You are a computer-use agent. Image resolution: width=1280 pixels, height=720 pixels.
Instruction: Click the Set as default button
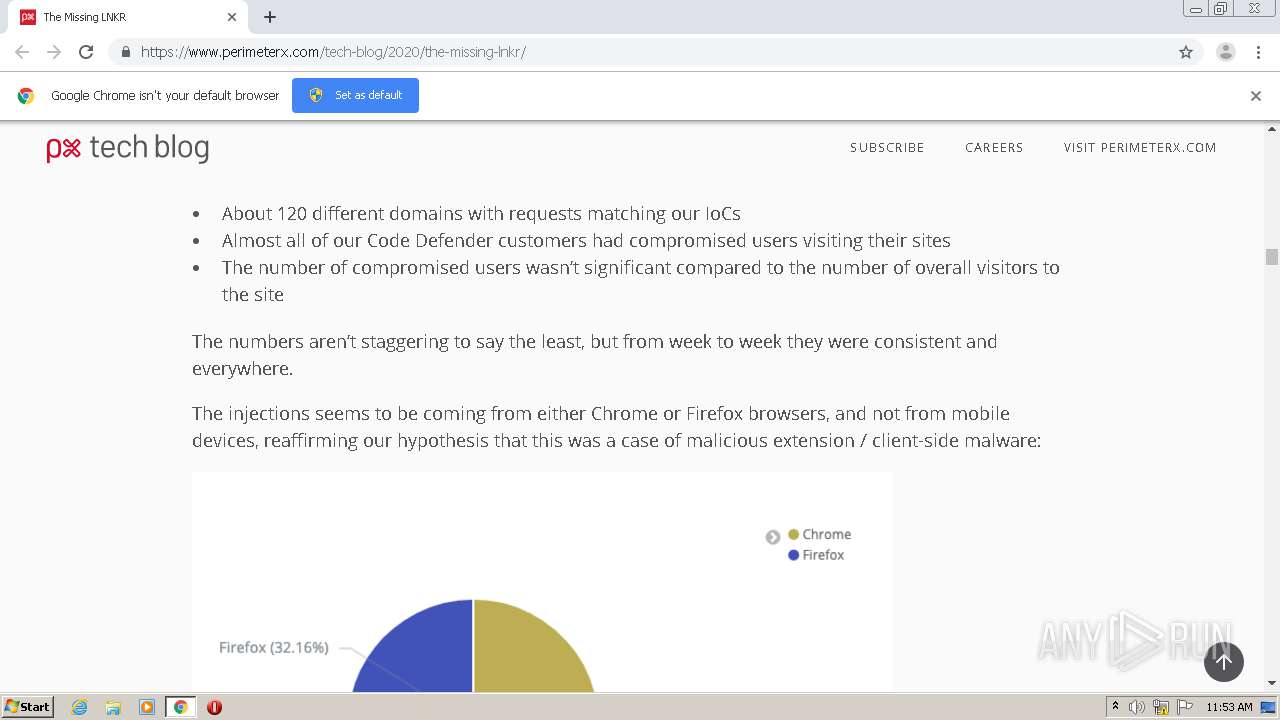355,95
